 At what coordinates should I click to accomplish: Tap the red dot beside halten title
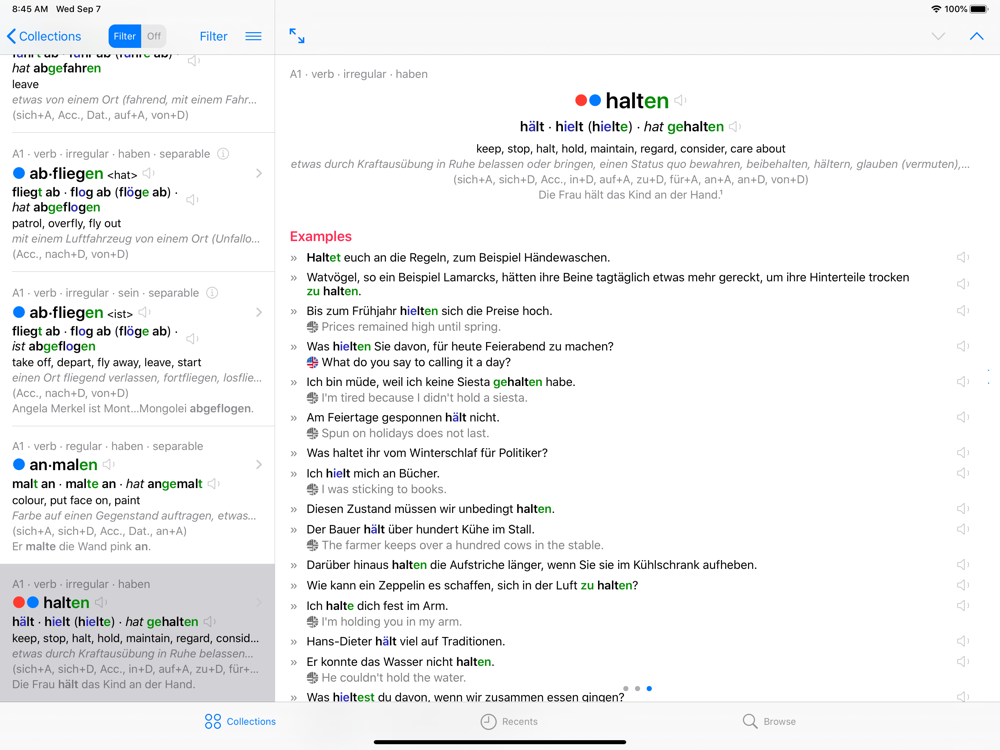click(x=581, y=100)
